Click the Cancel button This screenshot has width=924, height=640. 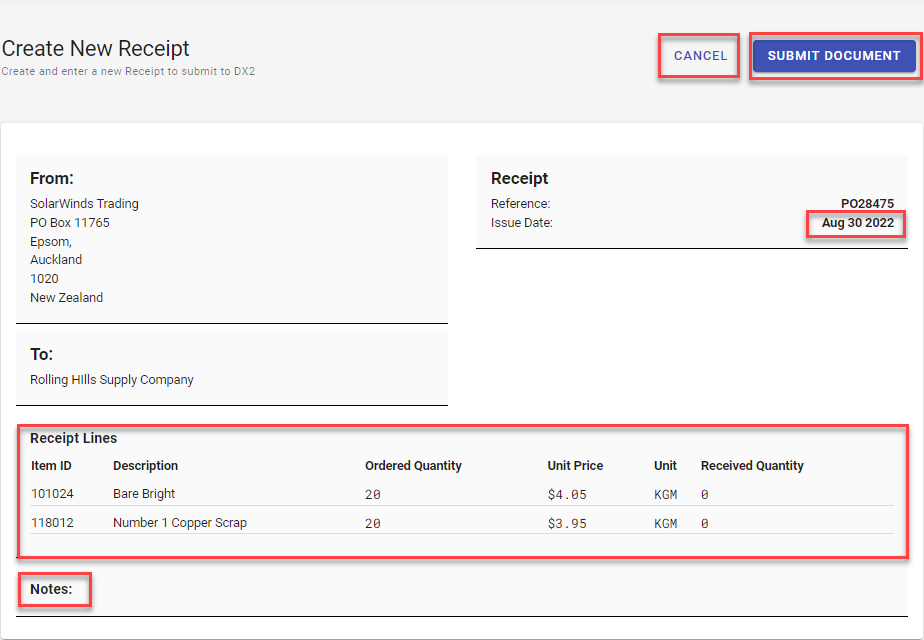click(698, 56)
